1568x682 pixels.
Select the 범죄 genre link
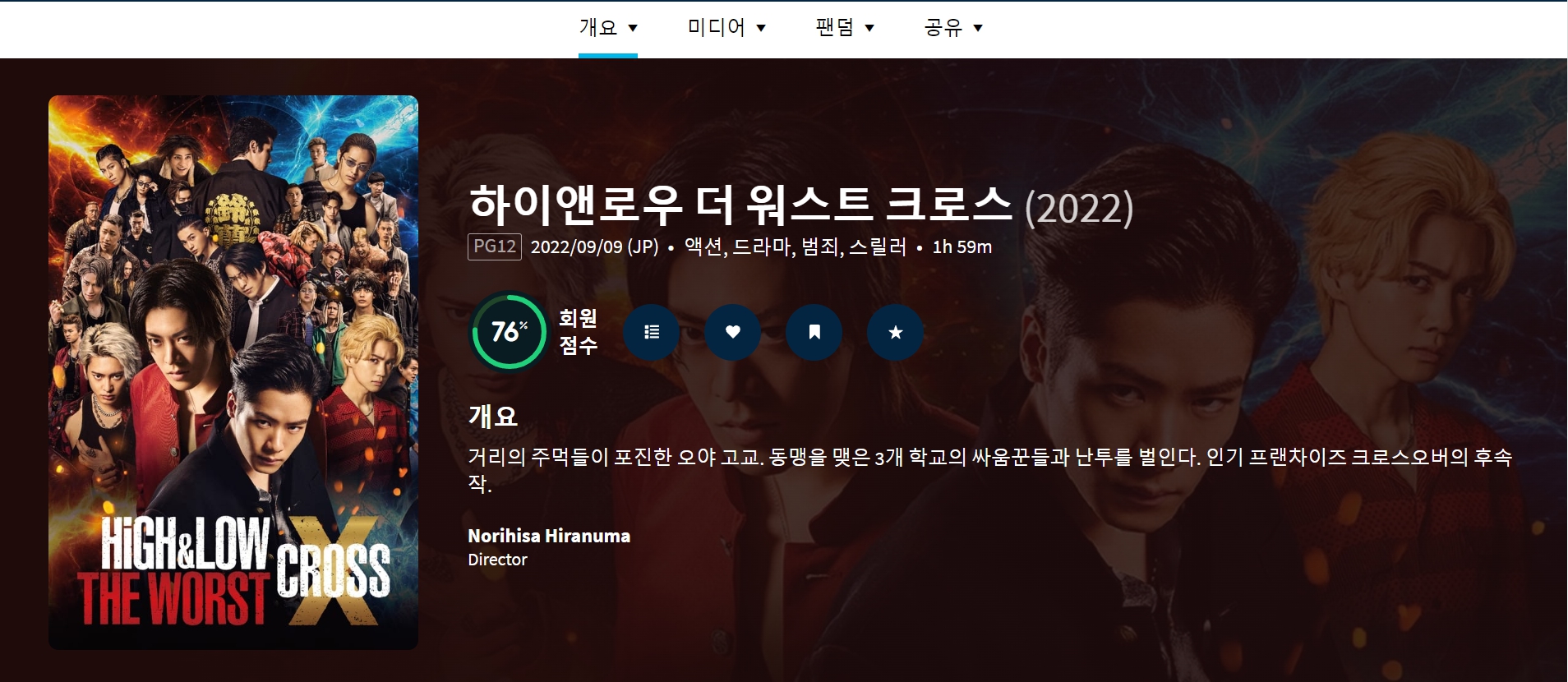click(819, 247)
